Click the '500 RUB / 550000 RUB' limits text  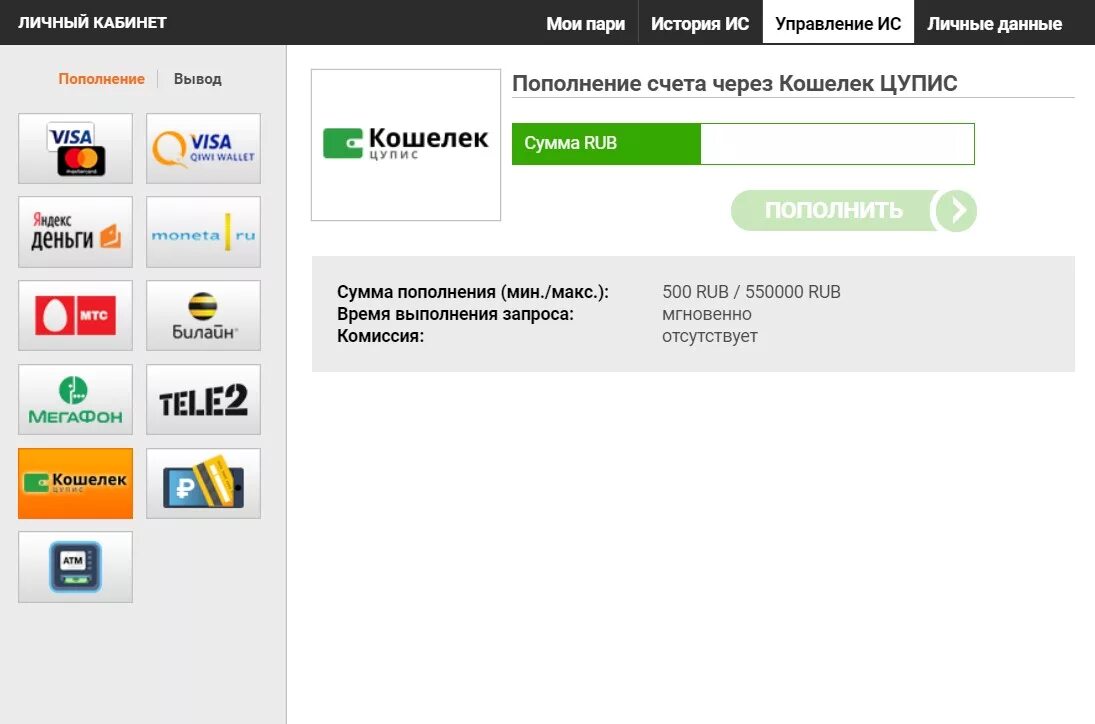point(751,292)
